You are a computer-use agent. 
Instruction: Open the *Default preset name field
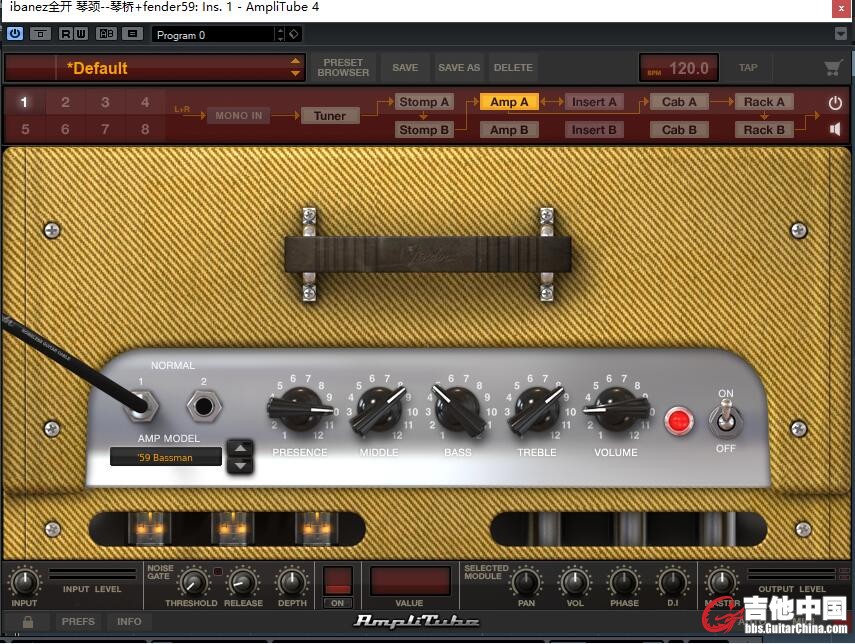coord(174,68)
